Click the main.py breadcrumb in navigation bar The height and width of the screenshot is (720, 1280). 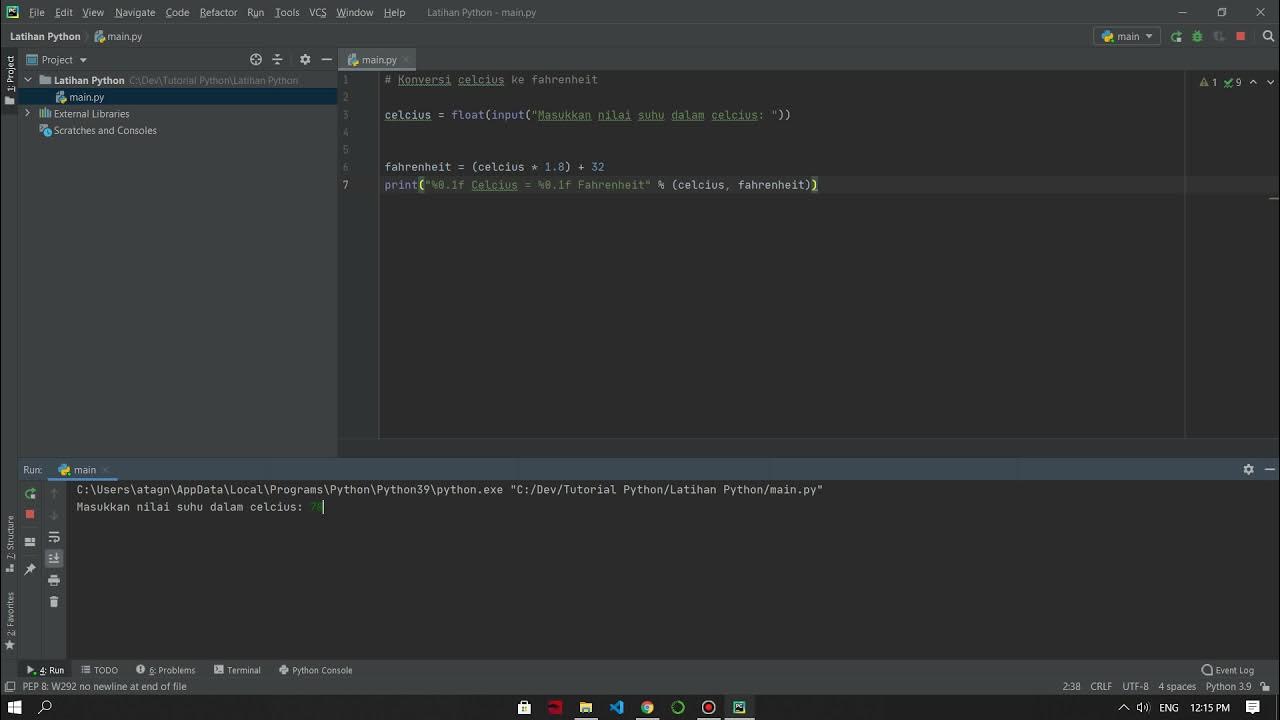(x=118, y=36)
